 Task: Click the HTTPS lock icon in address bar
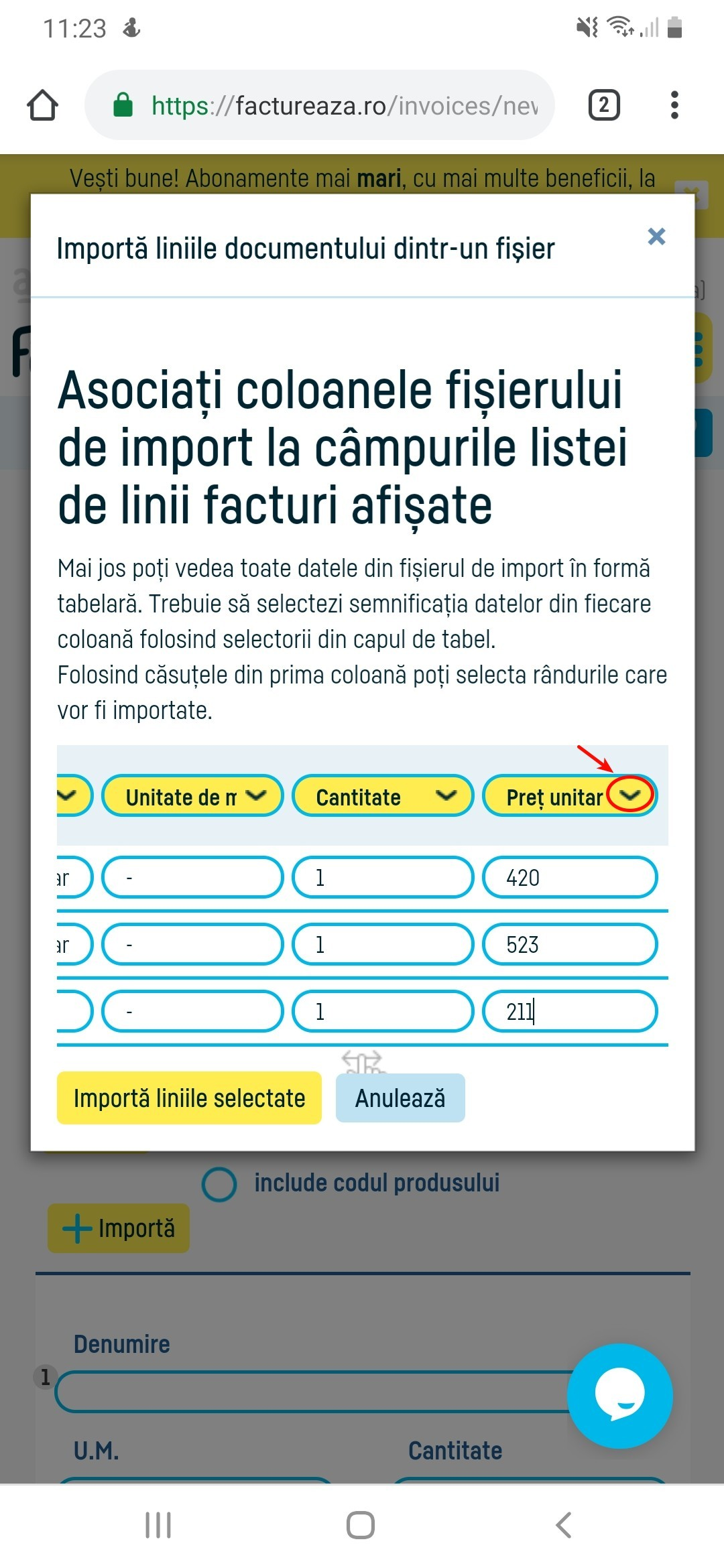point(125,105)
